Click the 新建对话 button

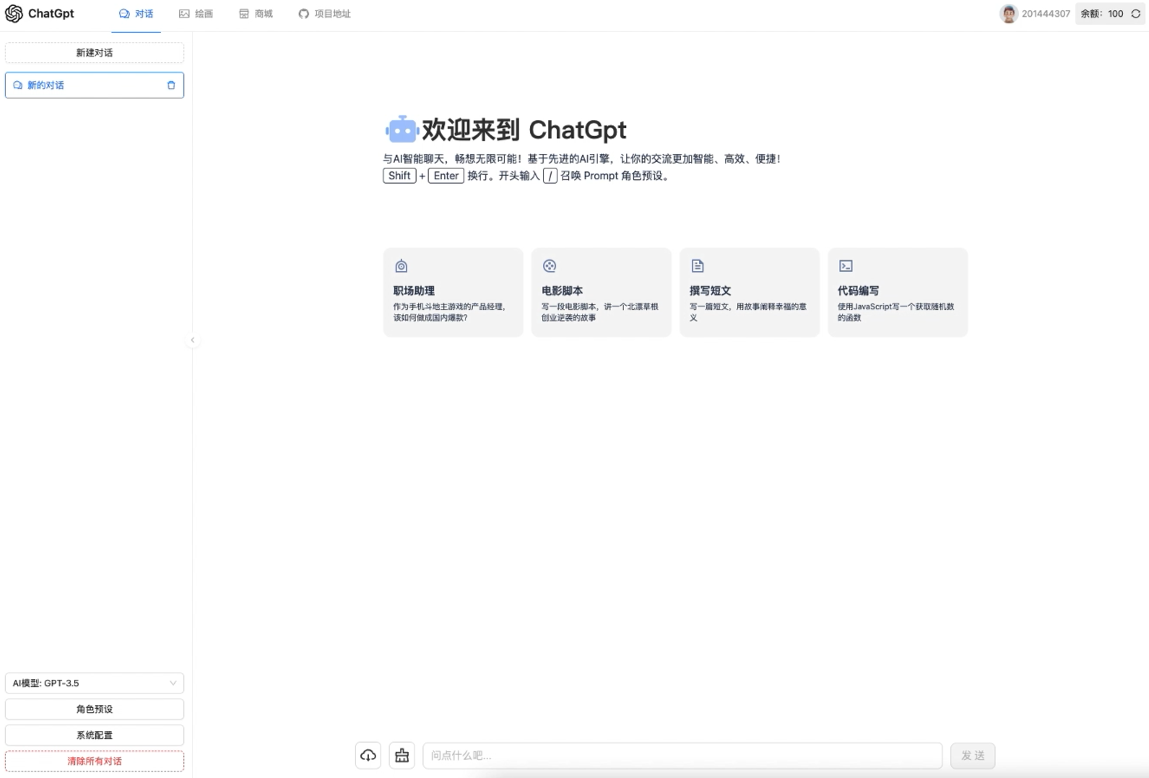pyautogui.click(x=94, y=51)
